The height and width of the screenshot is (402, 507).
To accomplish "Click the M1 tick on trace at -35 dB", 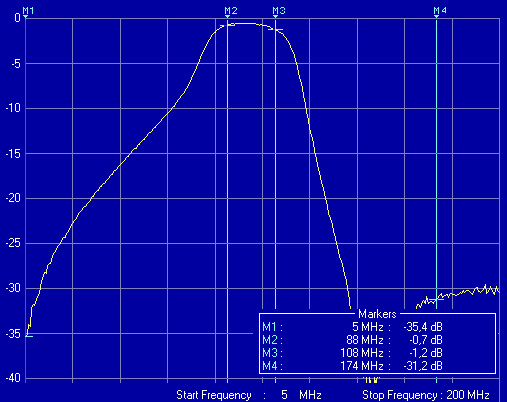I will click(x=29, y=336).
